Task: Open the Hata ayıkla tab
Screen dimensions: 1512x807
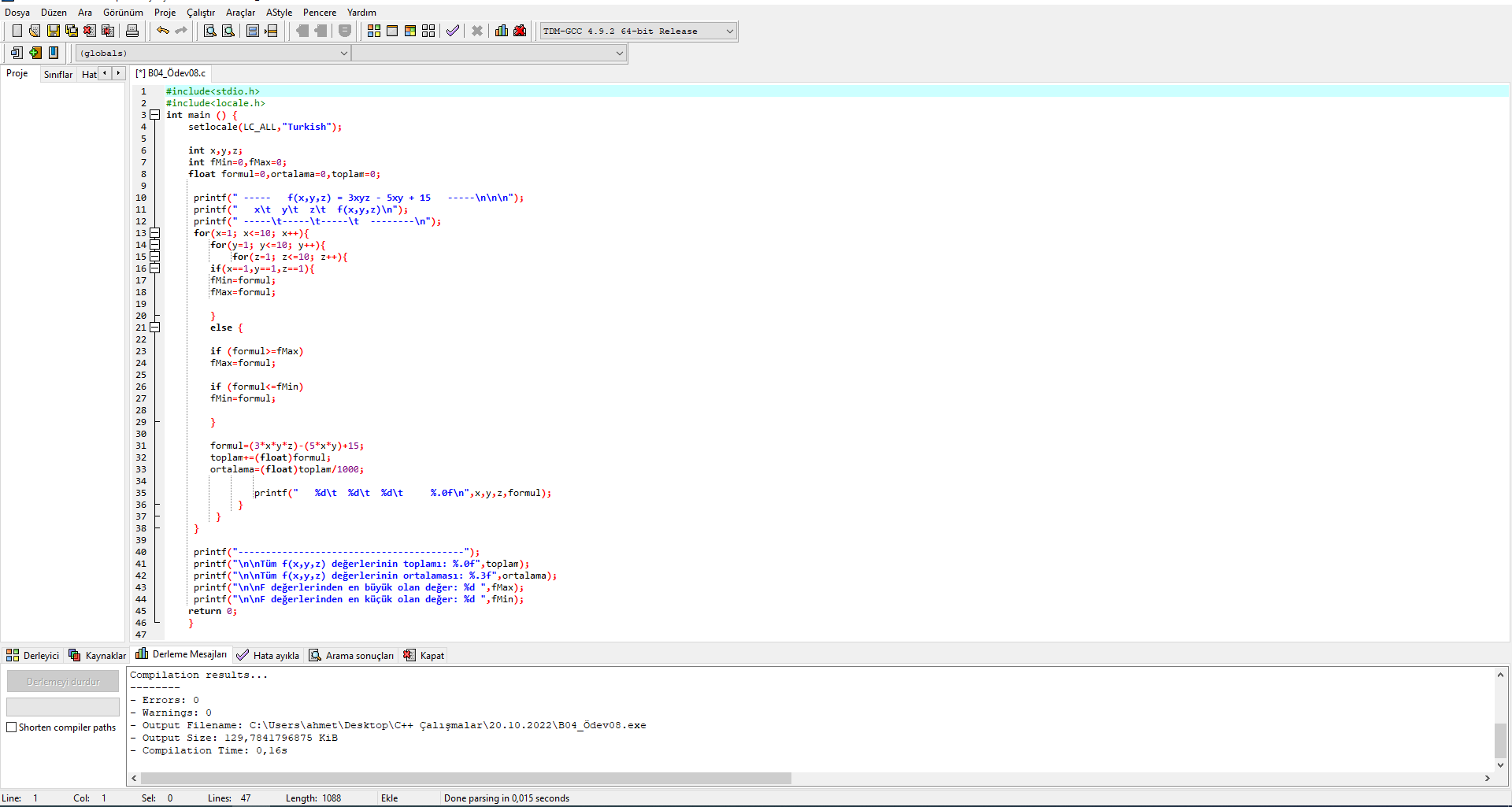Action: (269, 655)
